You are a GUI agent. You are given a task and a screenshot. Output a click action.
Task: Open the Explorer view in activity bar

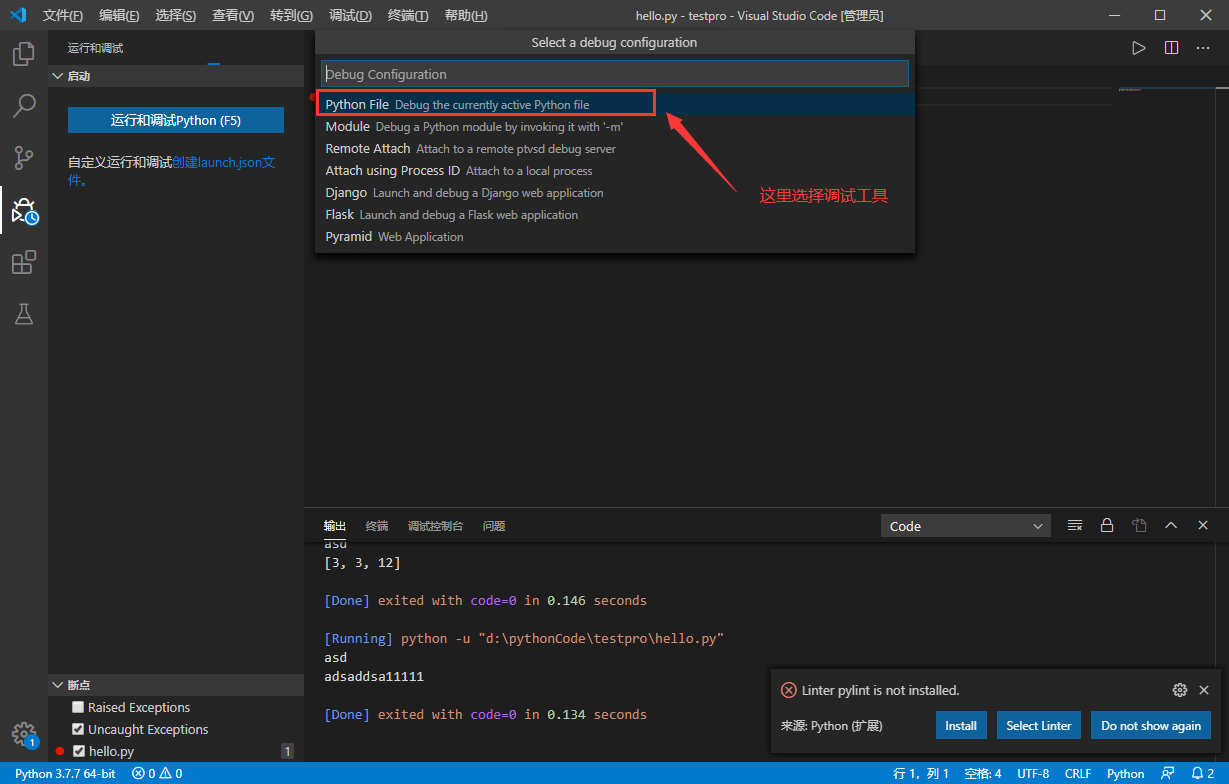[24, 54]
